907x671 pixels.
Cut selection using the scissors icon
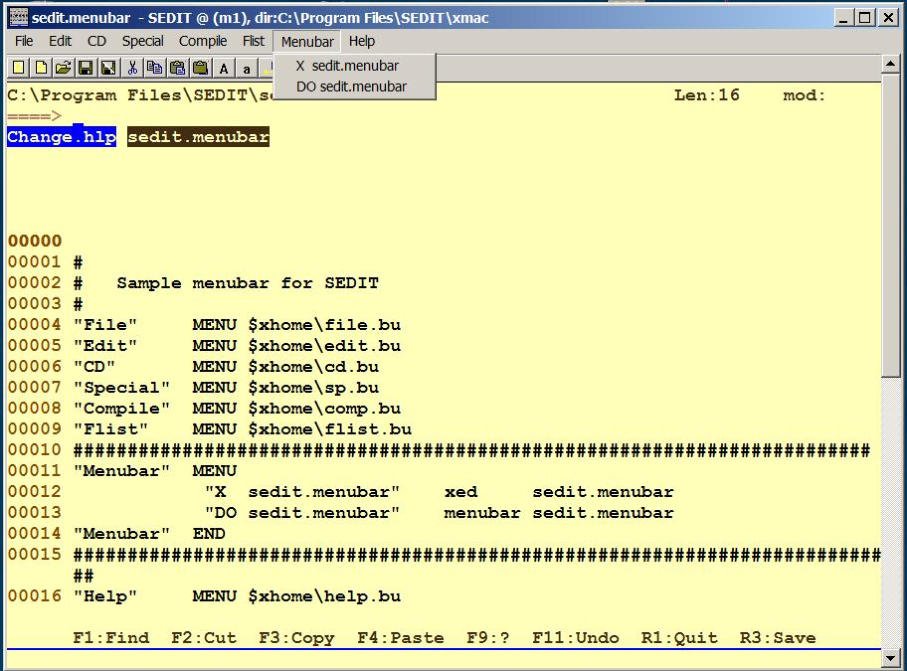coord(132,68)
